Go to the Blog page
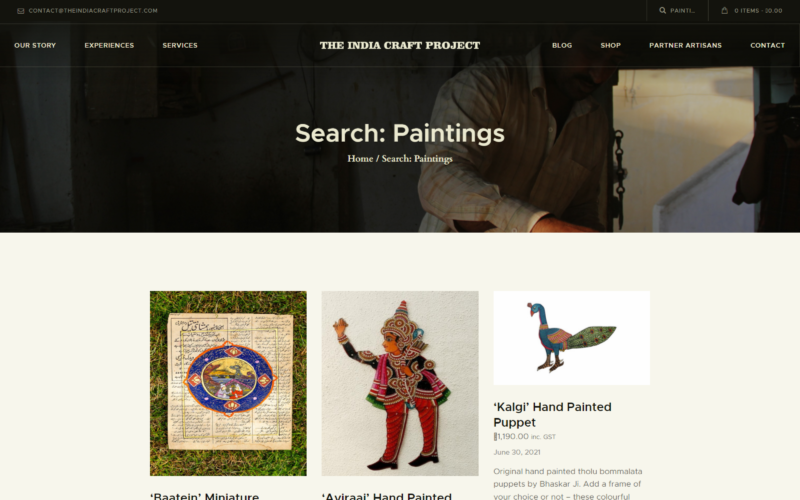This screenshot has width=800, height=500. [x=562, y=45]
